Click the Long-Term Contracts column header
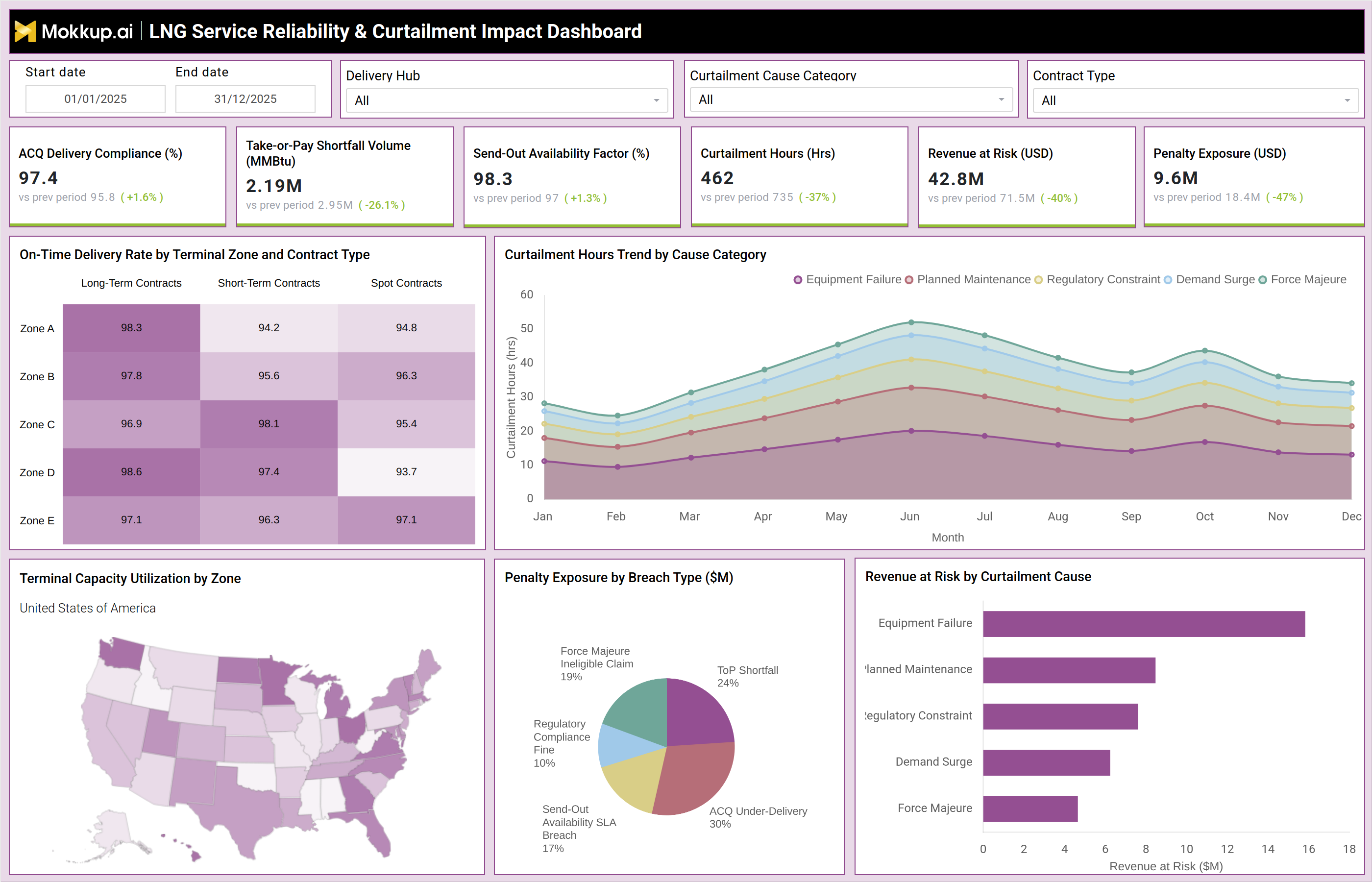 131,283
